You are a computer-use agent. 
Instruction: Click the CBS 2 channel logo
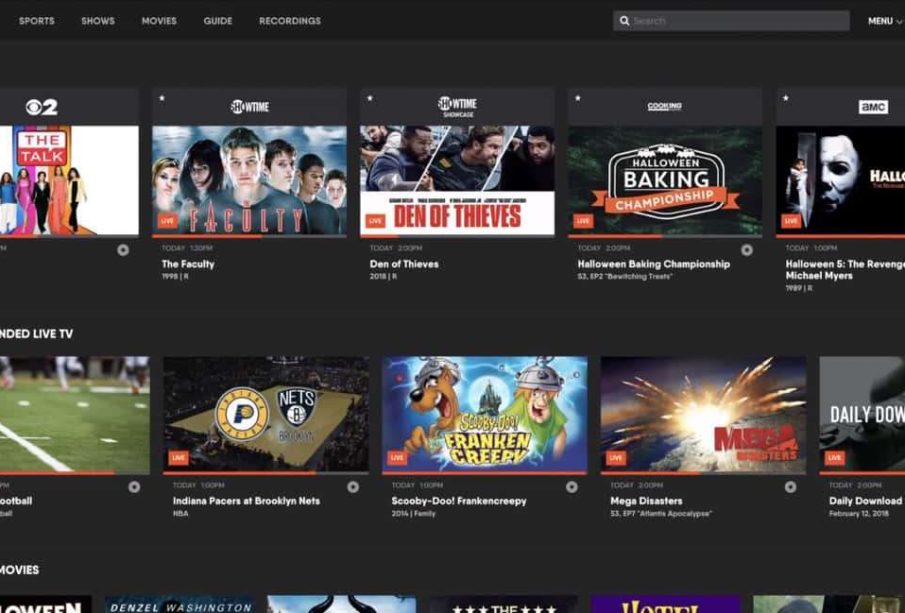[42, 107]
